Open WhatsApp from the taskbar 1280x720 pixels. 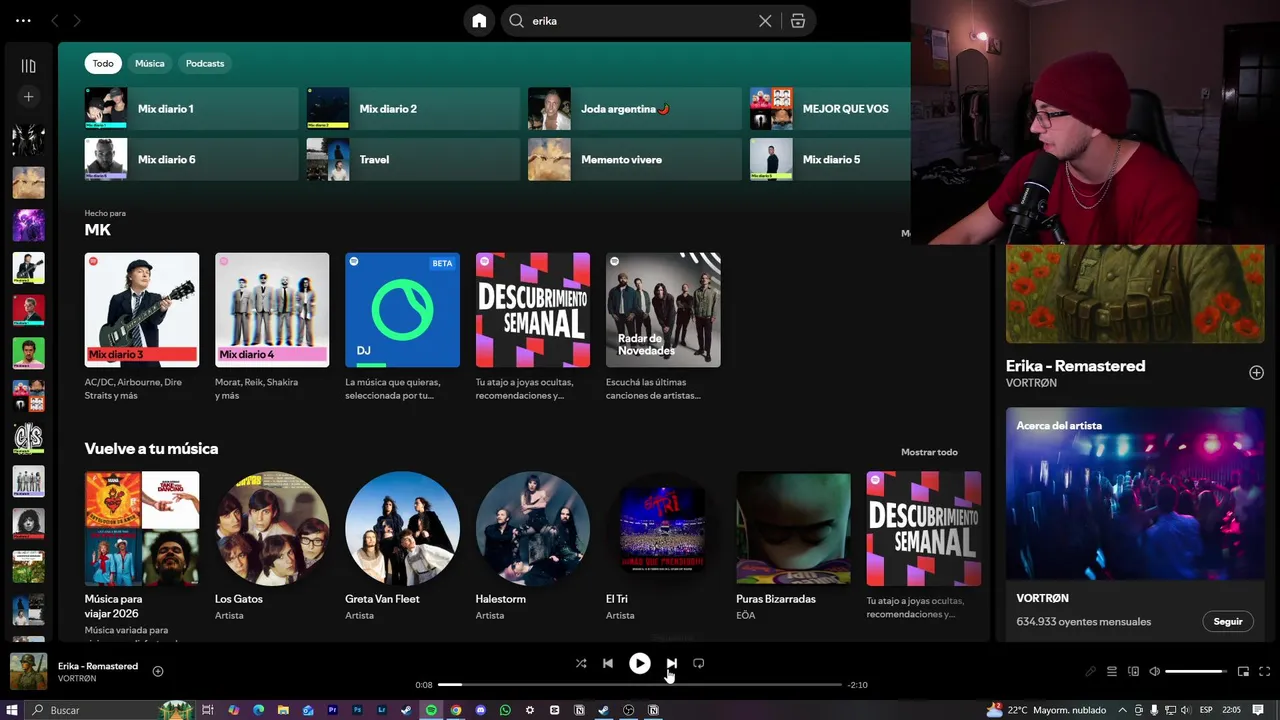tap(505, 710)
